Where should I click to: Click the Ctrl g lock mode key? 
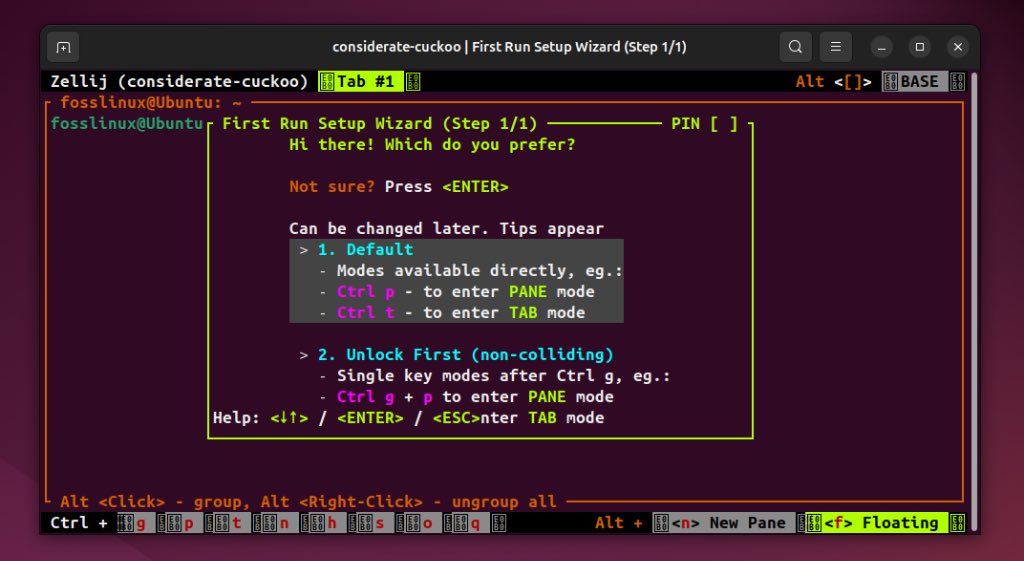coord(135,523)
